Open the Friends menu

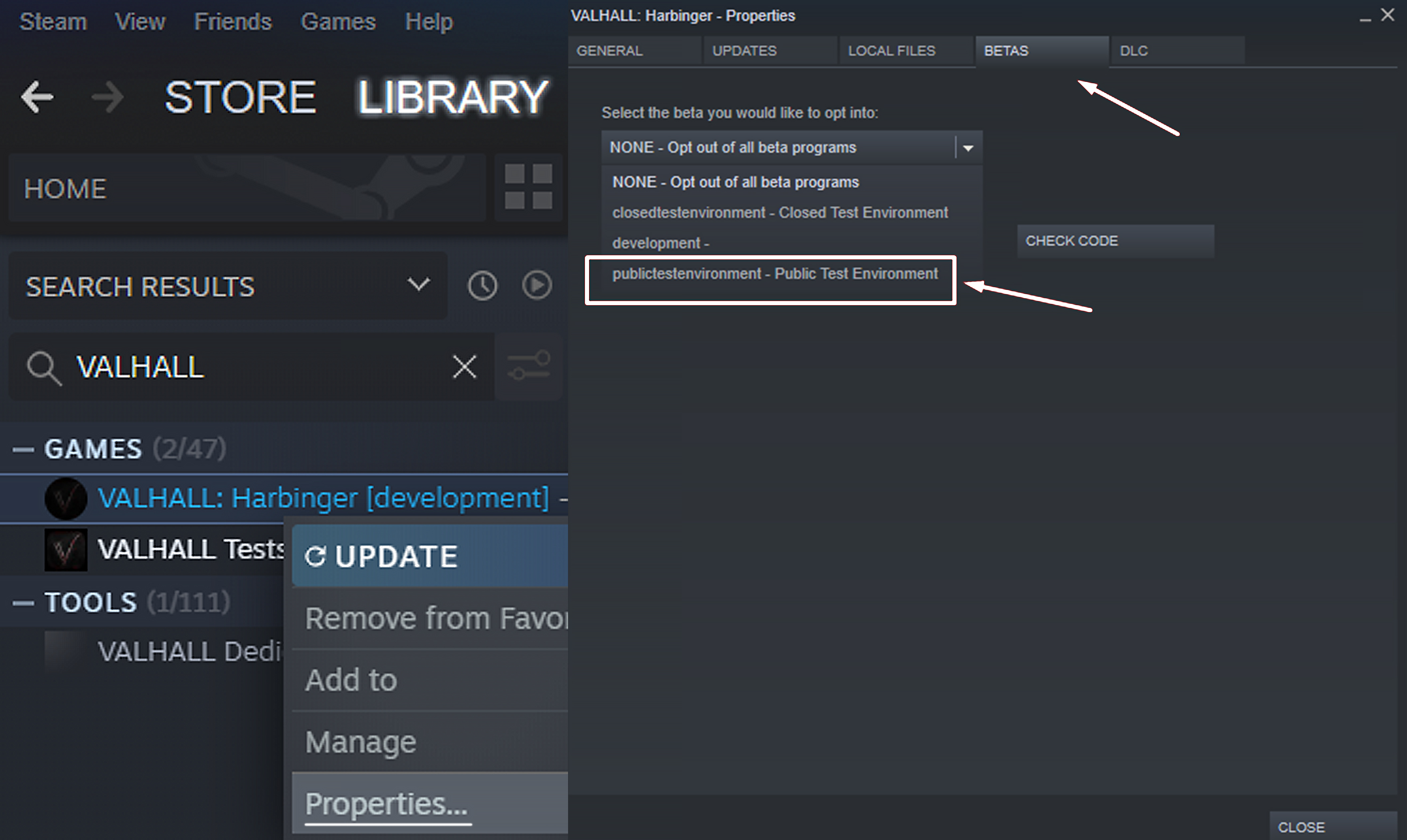click(x=233, y=22)
